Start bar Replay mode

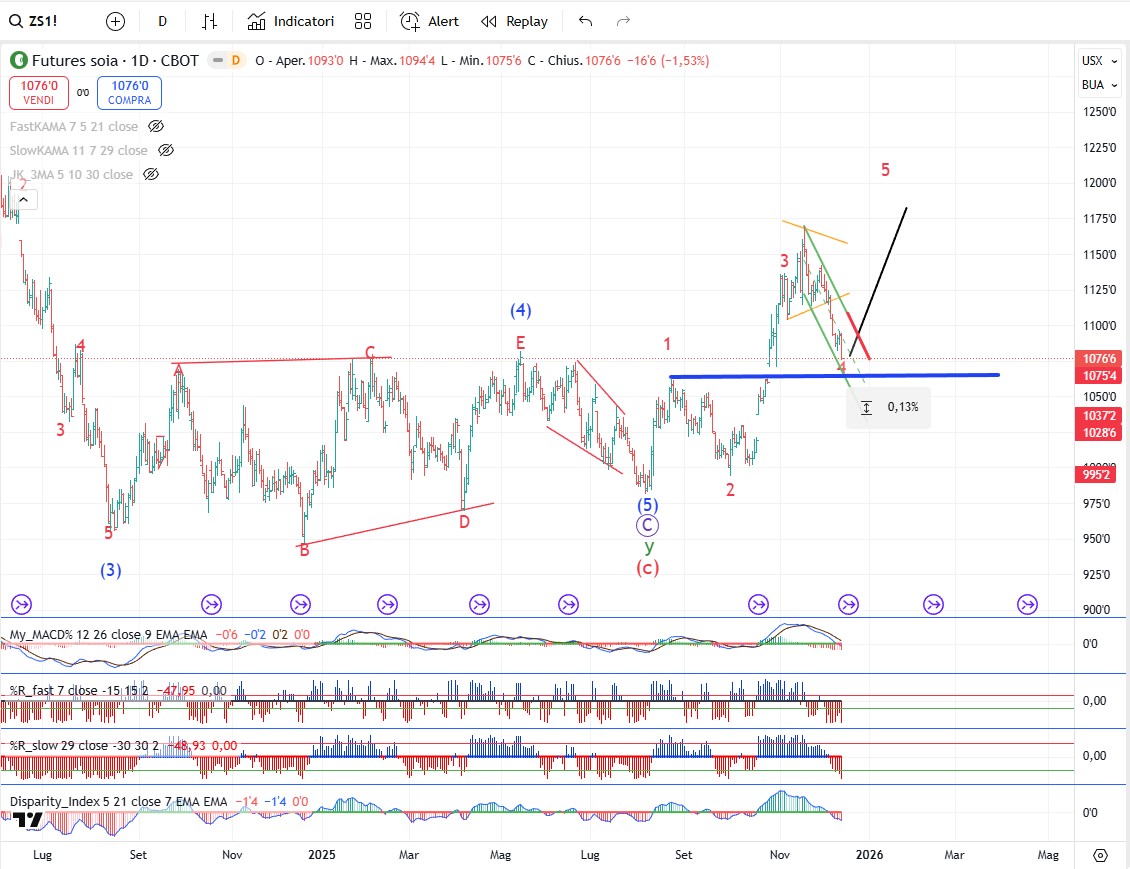click(515, 22)
